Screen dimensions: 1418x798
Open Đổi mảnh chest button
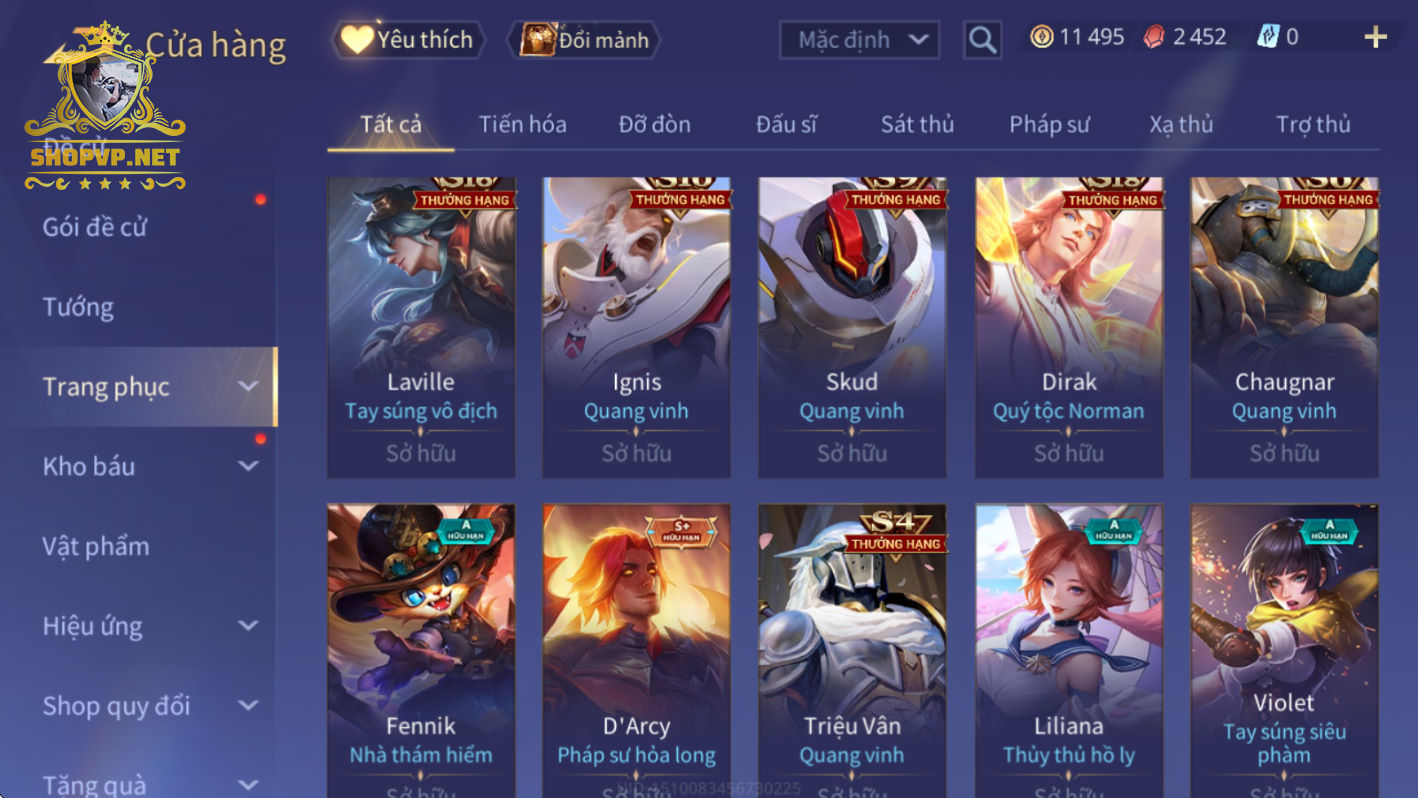tap(585, 40)
